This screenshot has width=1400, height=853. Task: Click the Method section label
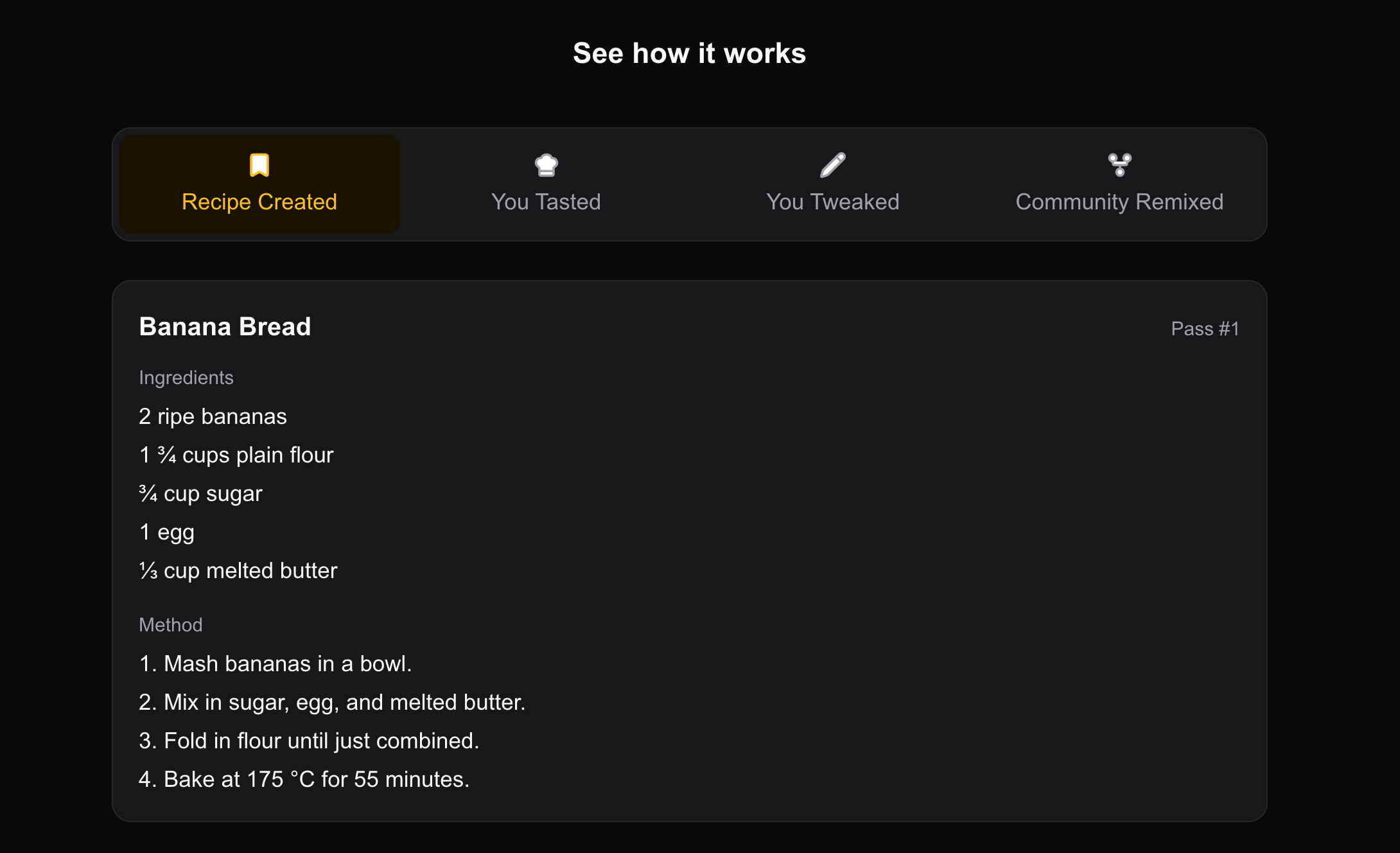171,625
